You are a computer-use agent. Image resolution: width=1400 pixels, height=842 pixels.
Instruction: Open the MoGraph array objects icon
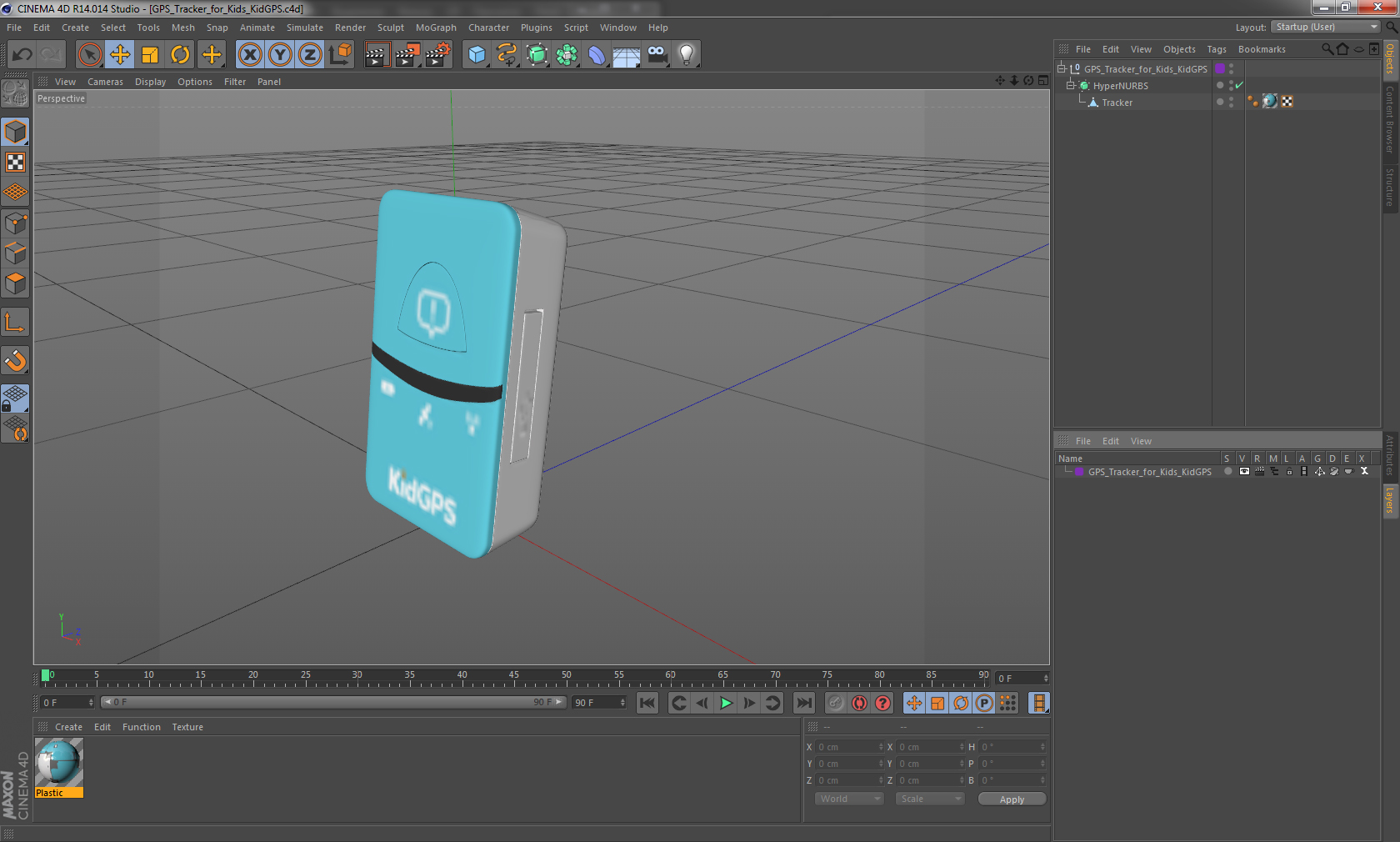point(567,55)
